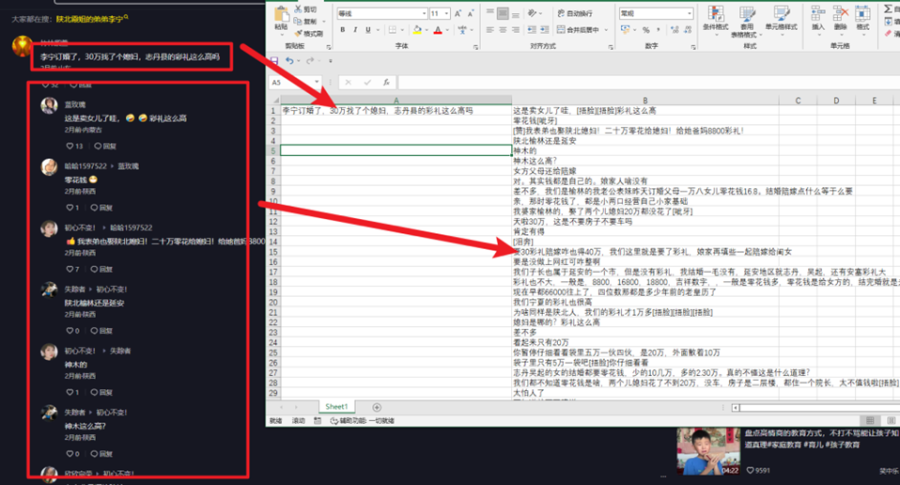Click the Copy icon in the clipboard group
Screen dimensions: 900x485
pyautogui.click(x=298, y=21)
